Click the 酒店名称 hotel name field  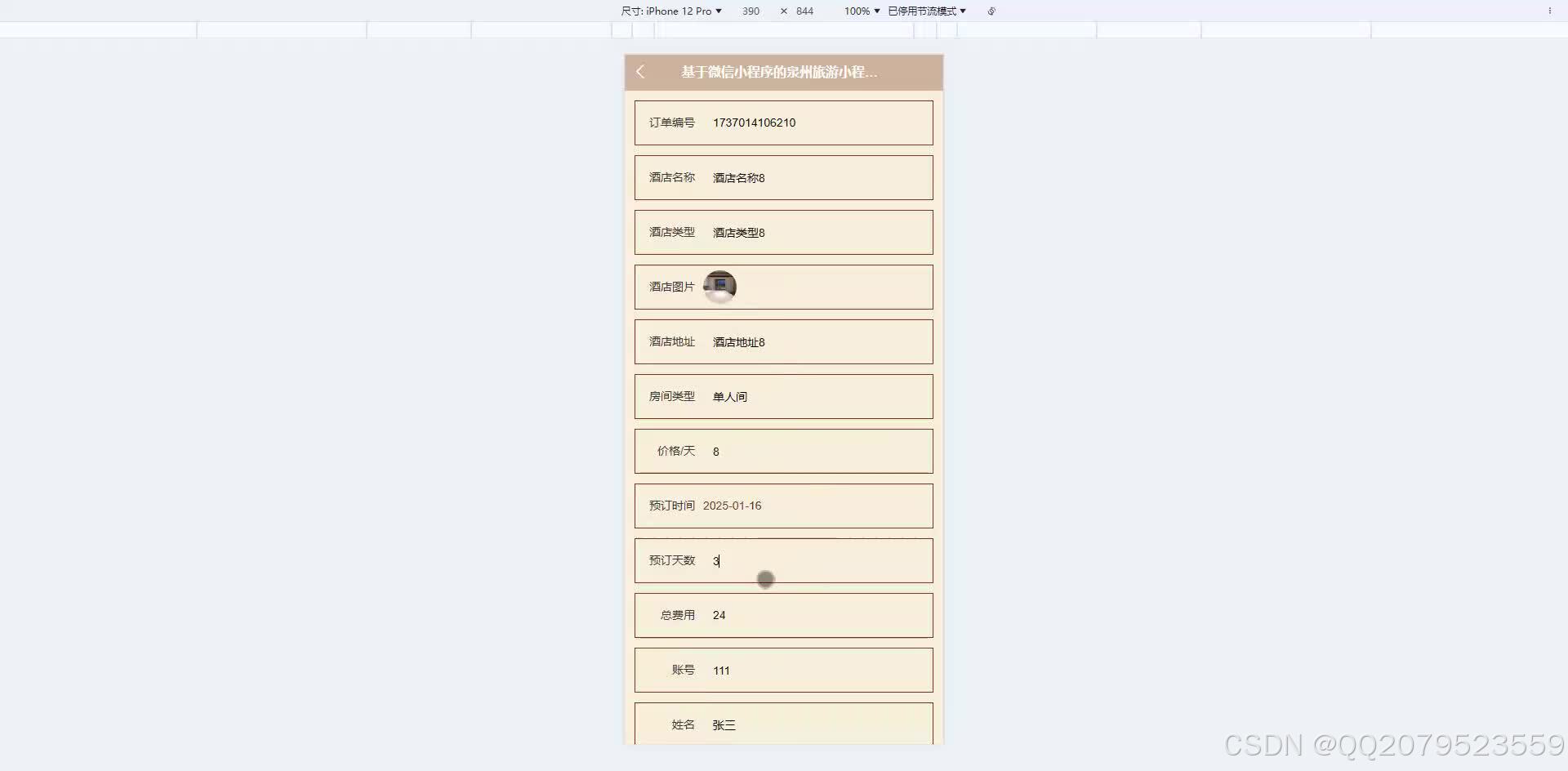coord(782,177)
